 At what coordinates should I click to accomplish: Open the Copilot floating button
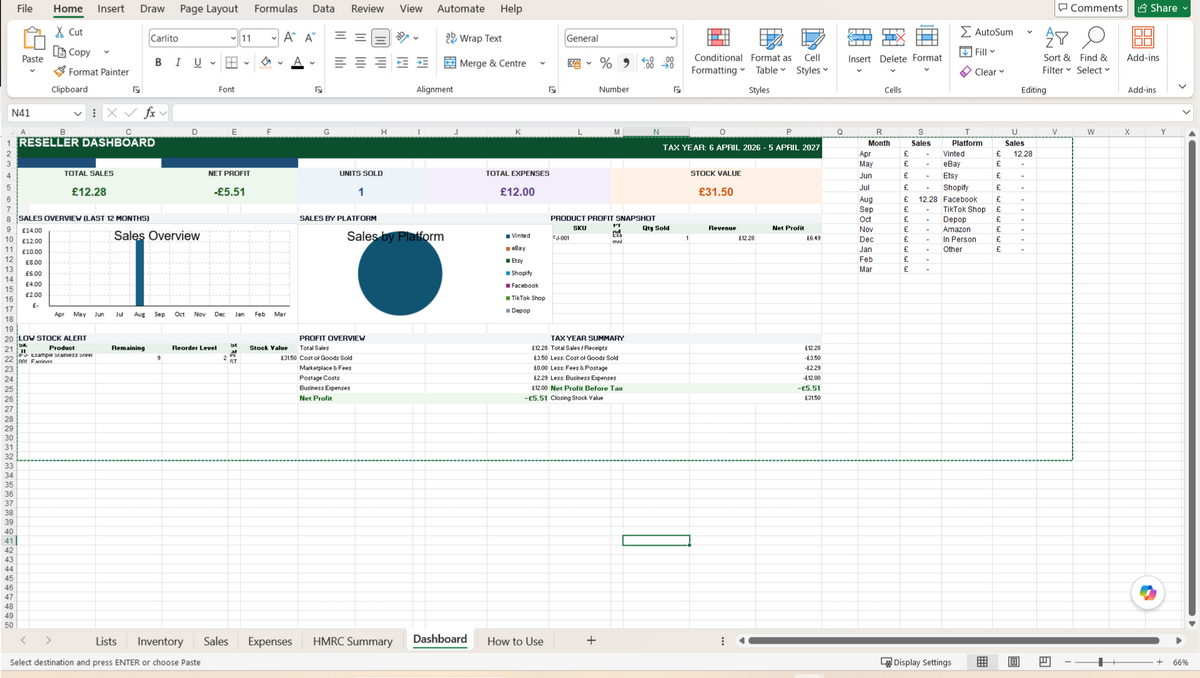[1148, 593]
